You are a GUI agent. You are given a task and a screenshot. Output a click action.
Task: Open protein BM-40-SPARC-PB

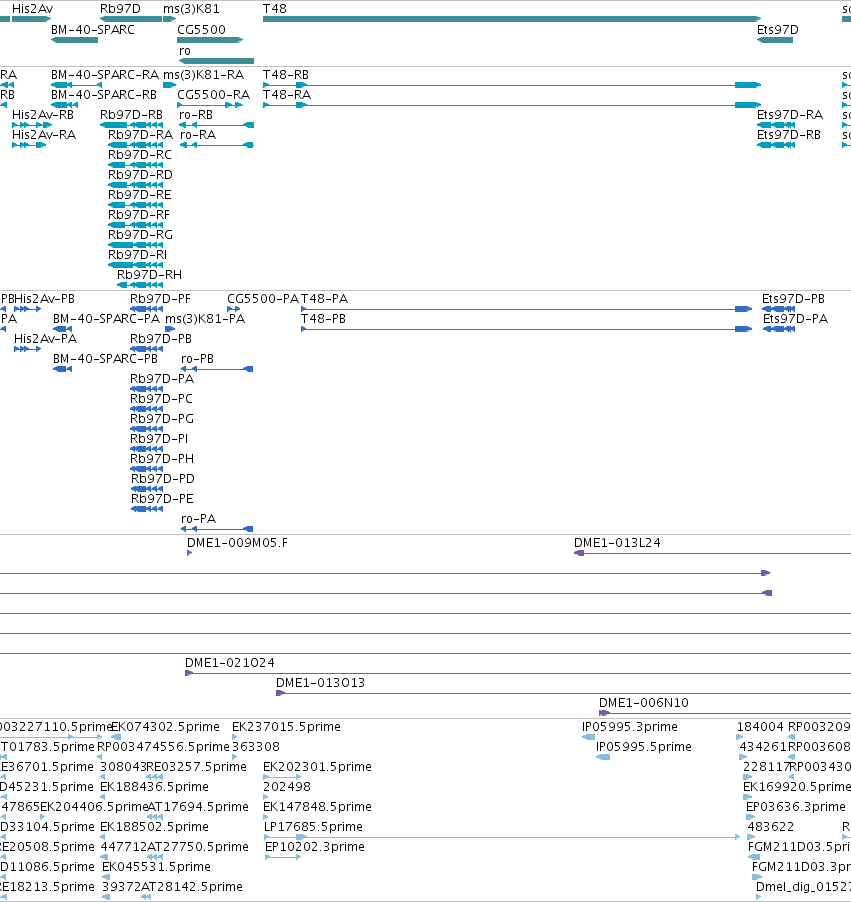point(105,358)
